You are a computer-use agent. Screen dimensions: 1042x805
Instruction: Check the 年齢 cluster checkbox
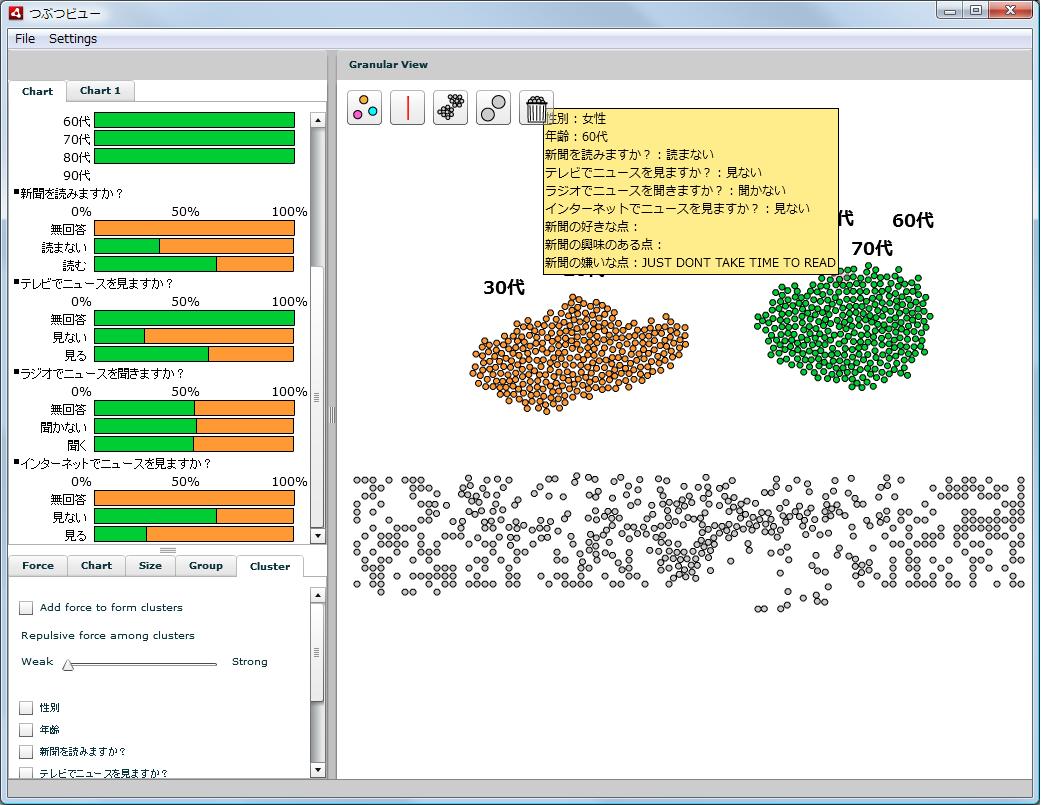pyautogui.click(x=26, y=730)
